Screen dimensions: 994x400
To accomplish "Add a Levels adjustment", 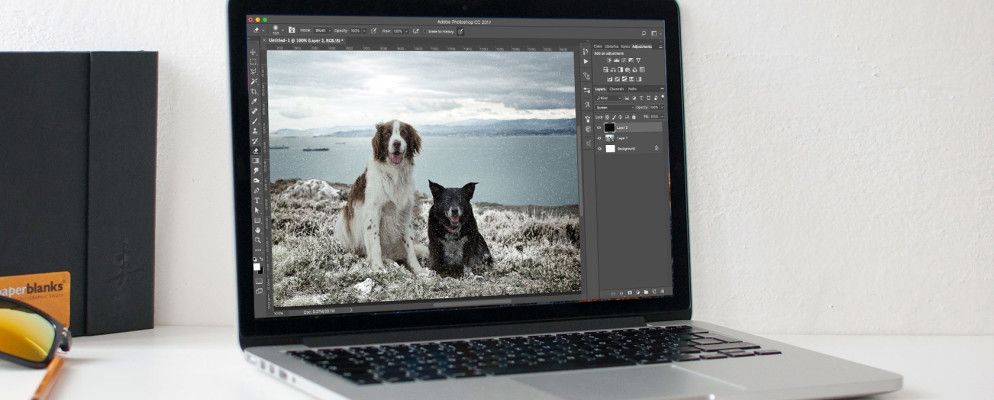I will pyautogui.click(x=617, y=60).
